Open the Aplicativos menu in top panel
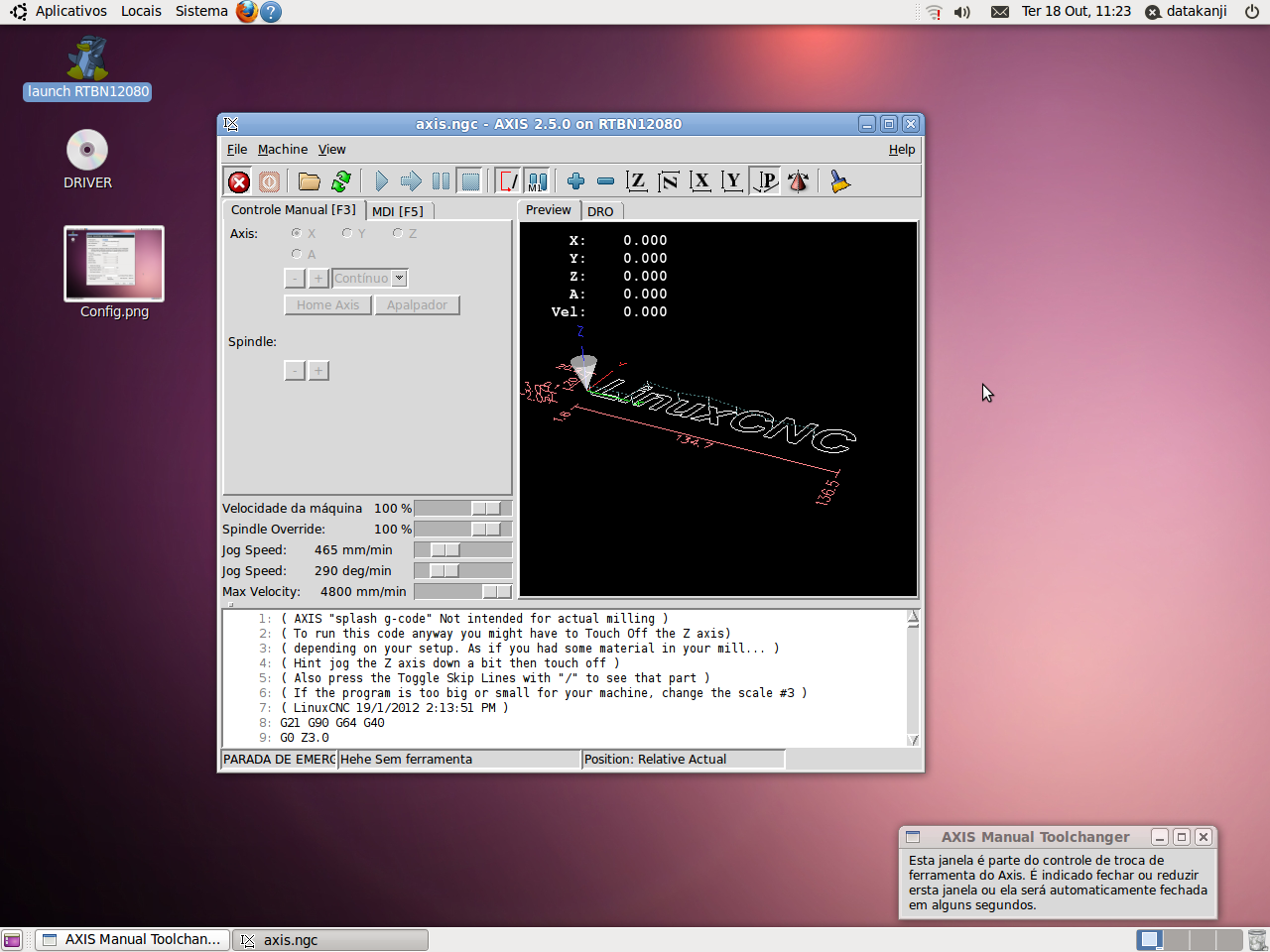 tap(70, 11)
